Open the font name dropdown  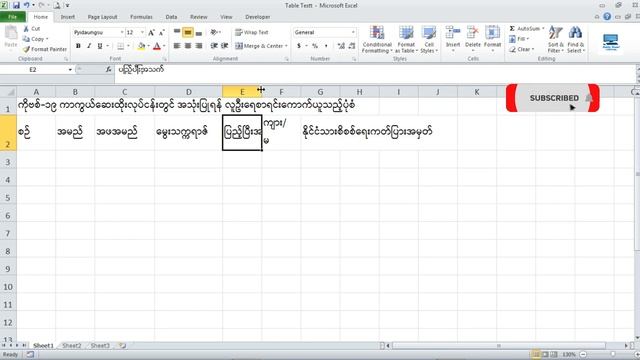(x=122, y=32)
